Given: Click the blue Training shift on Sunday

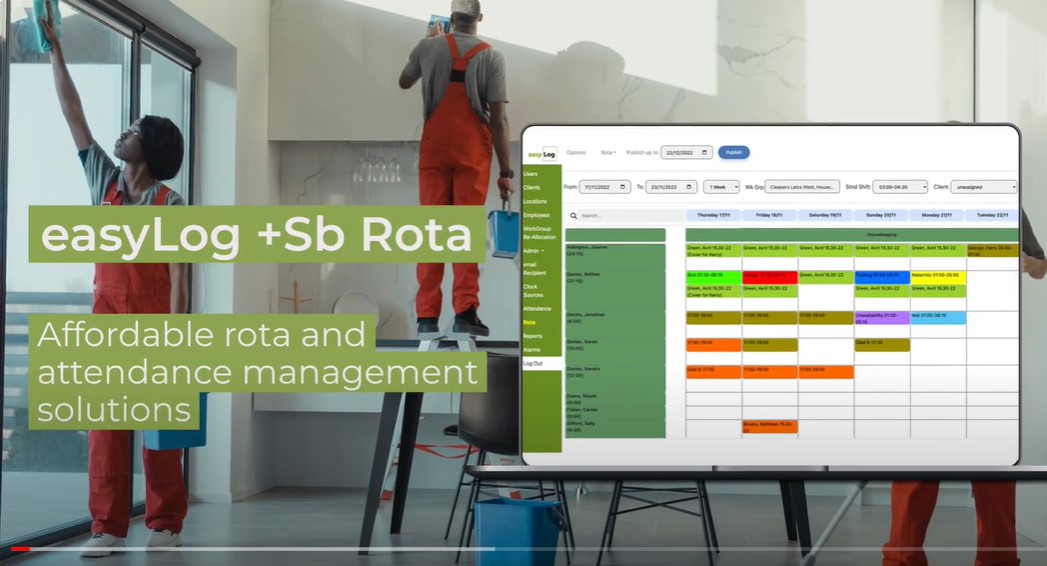Looking at the screenshot, I should tap(881, 277).
